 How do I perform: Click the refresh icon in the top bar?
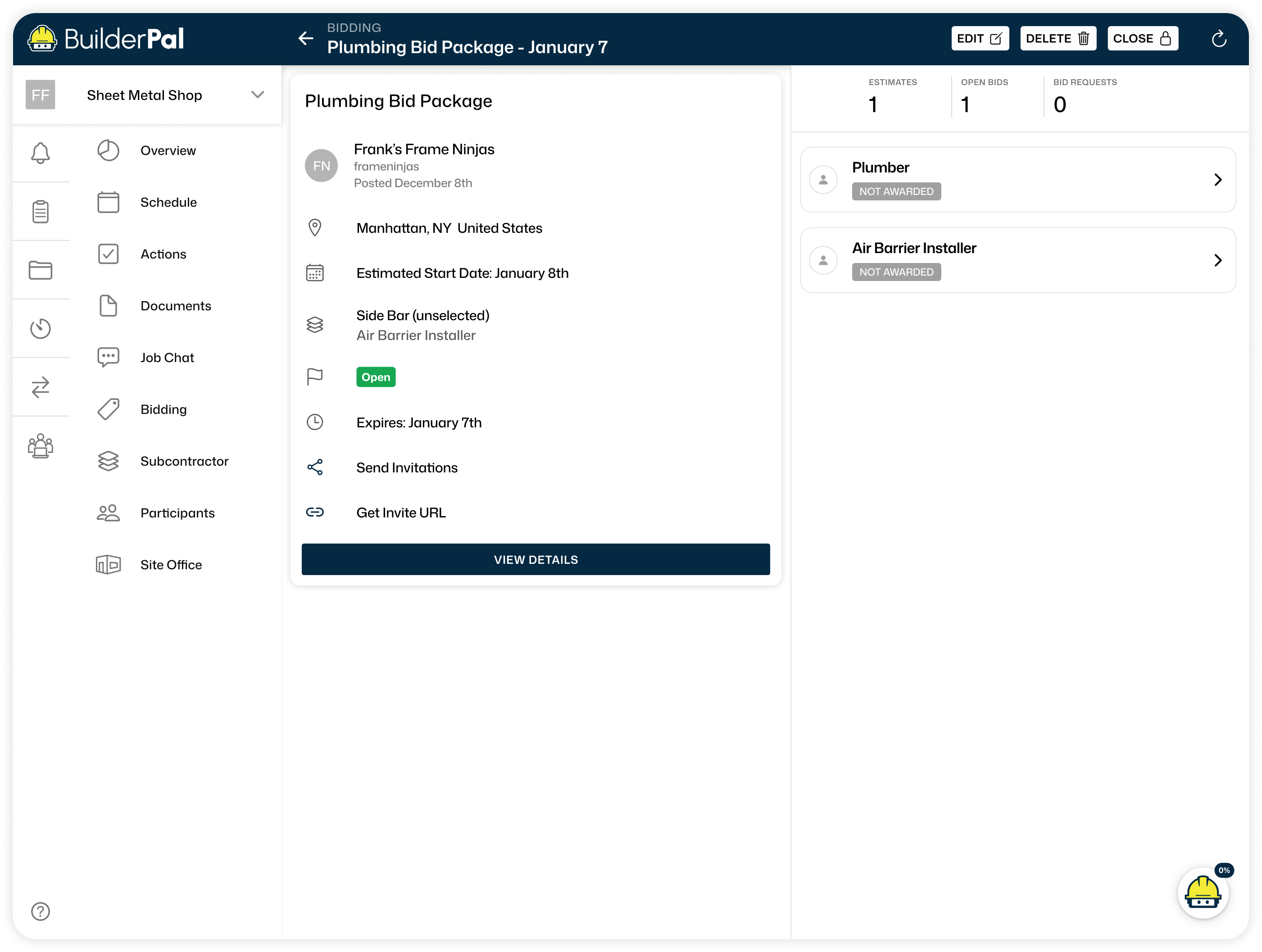tap(1220, 38)
